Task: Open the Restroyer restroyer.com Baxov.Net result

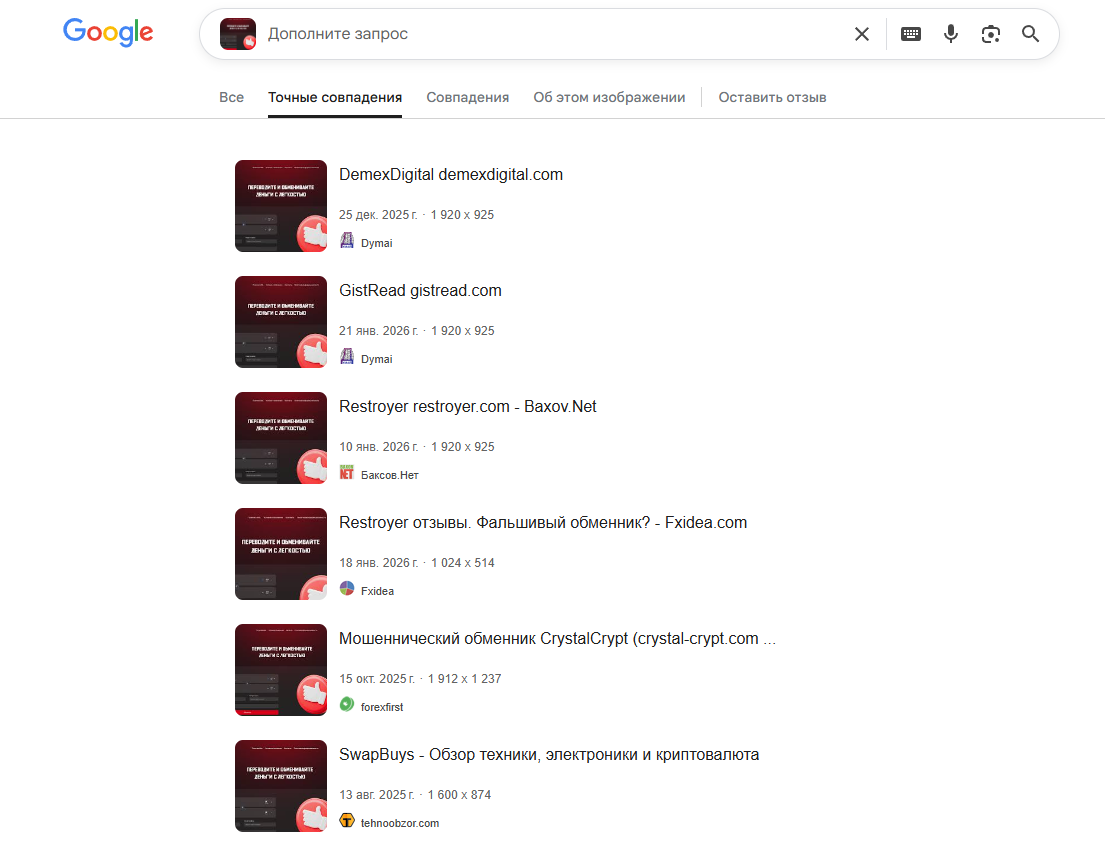Action: coord(467,407)
